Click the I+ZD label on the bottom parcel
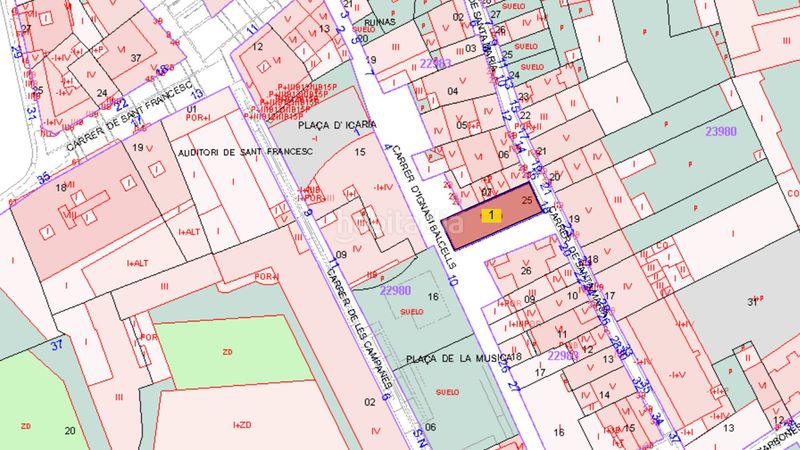Viewport: 800px width, 450px height. tap(242, 424)
